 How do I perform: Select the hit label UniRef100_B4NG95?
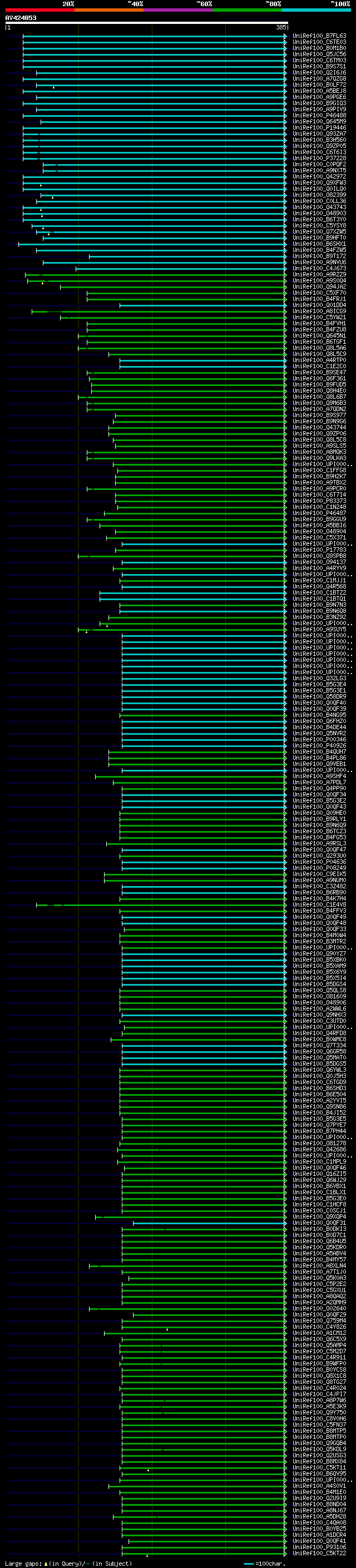click(x=319, y=715)
